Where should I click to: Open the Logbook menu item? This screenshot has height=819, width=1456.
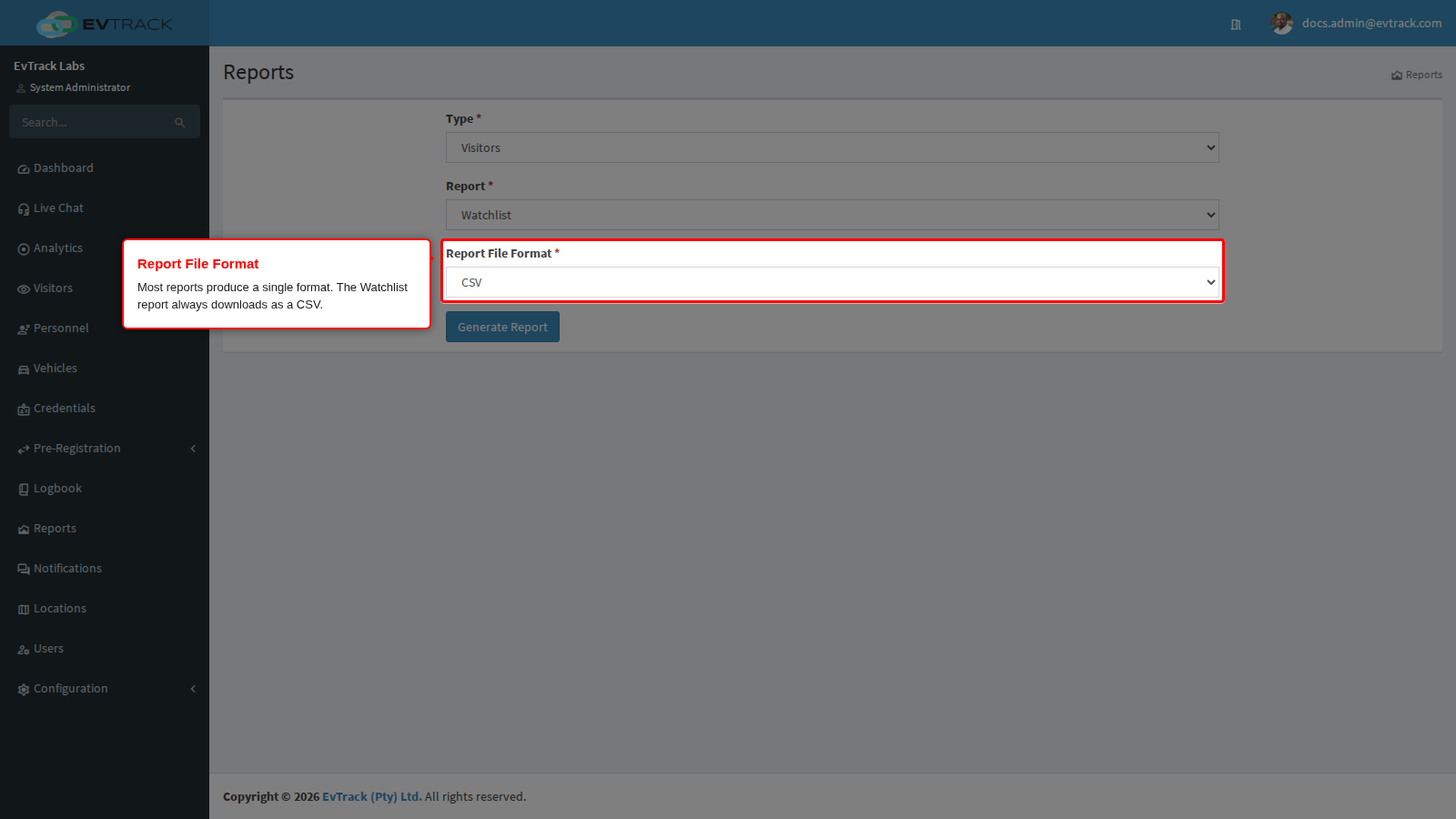pyautogui.click(x=105, y=489)
